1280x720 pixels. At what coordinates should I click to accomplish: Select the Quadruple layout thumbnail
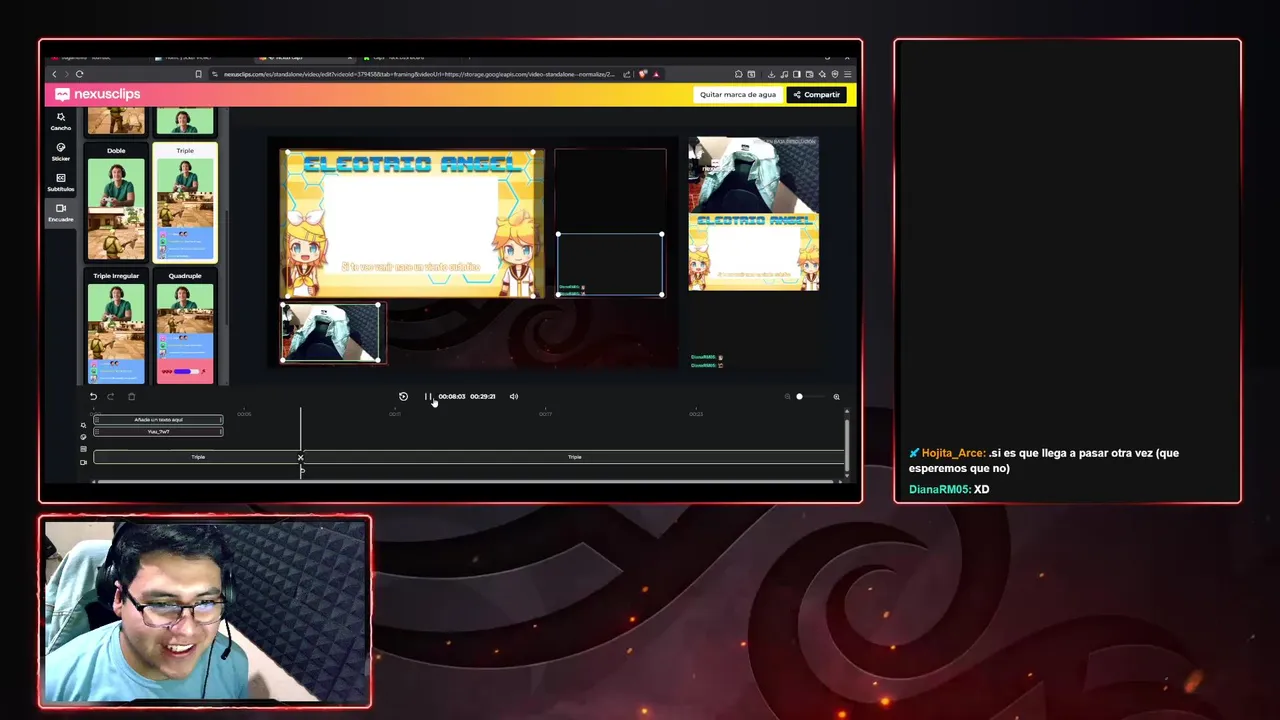coord(185,327)
